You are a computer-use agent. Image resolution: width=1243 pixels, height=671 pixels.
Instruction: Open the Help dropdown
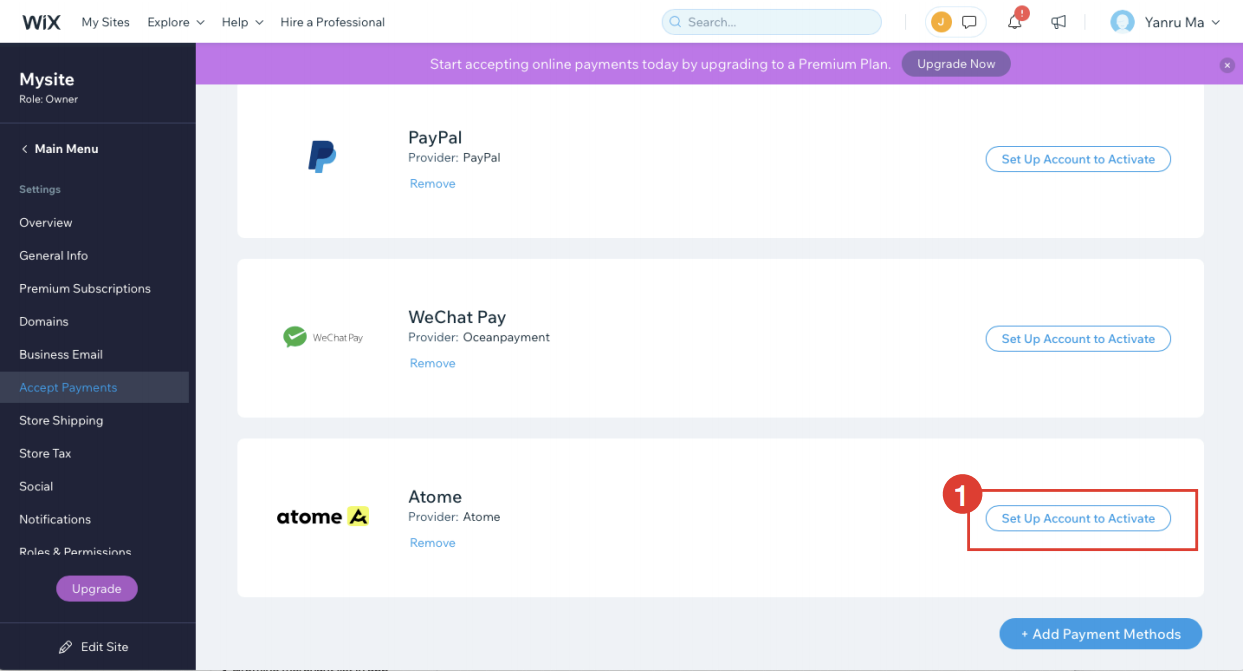pos(241,21)
